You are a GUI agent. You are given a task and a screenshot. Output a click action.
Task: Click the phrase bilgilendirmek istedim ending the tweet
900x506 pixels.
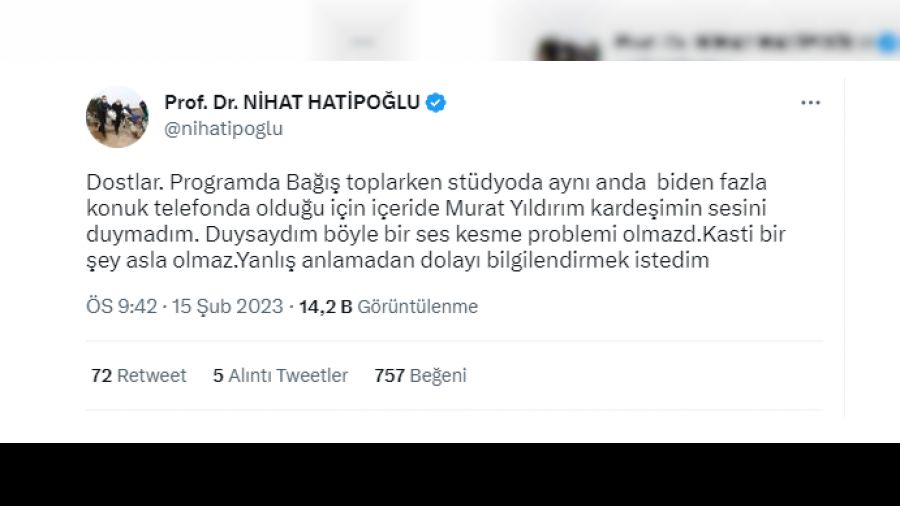pos(598,260)
